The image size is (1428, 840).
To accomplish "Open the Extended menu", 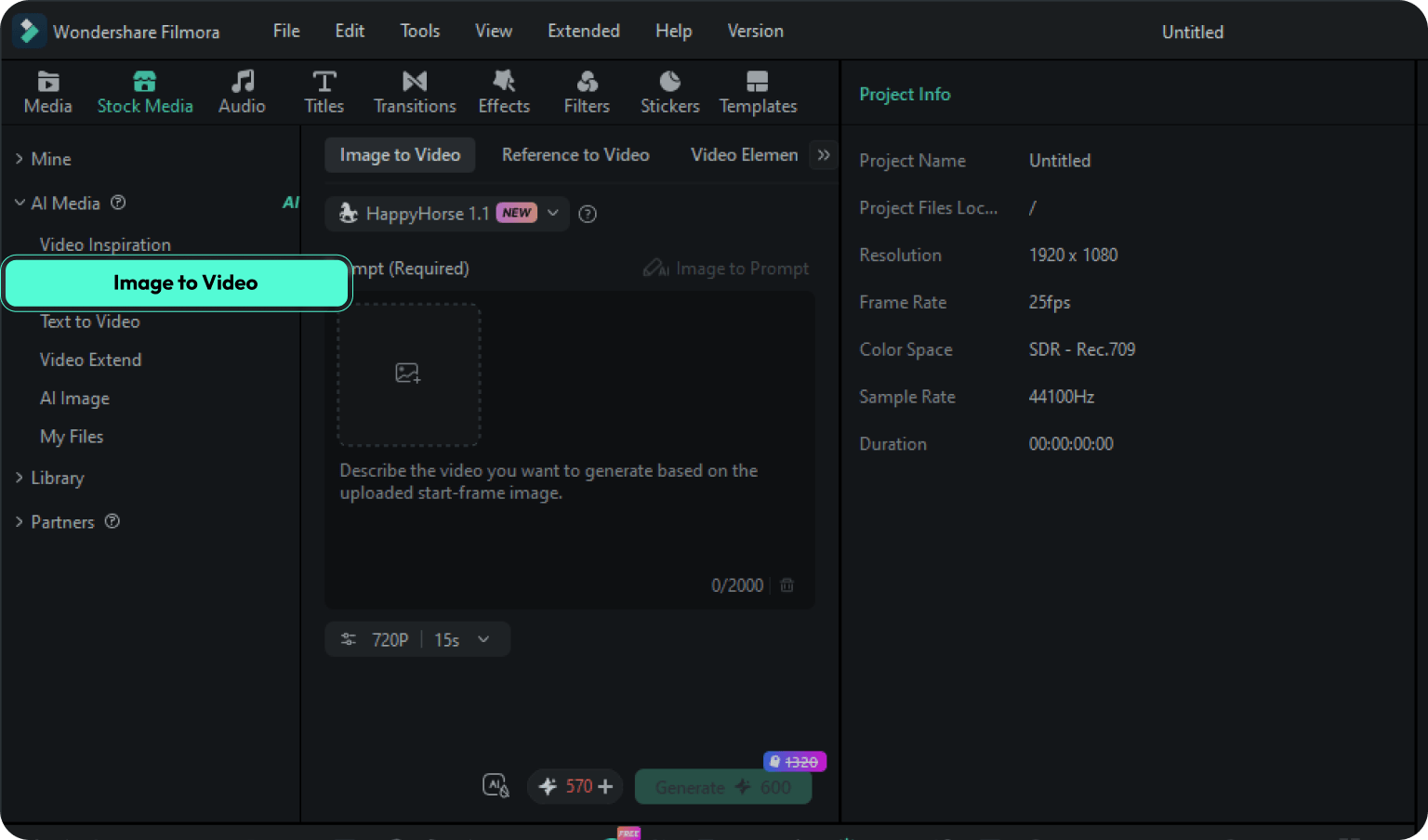I will 584,31.
